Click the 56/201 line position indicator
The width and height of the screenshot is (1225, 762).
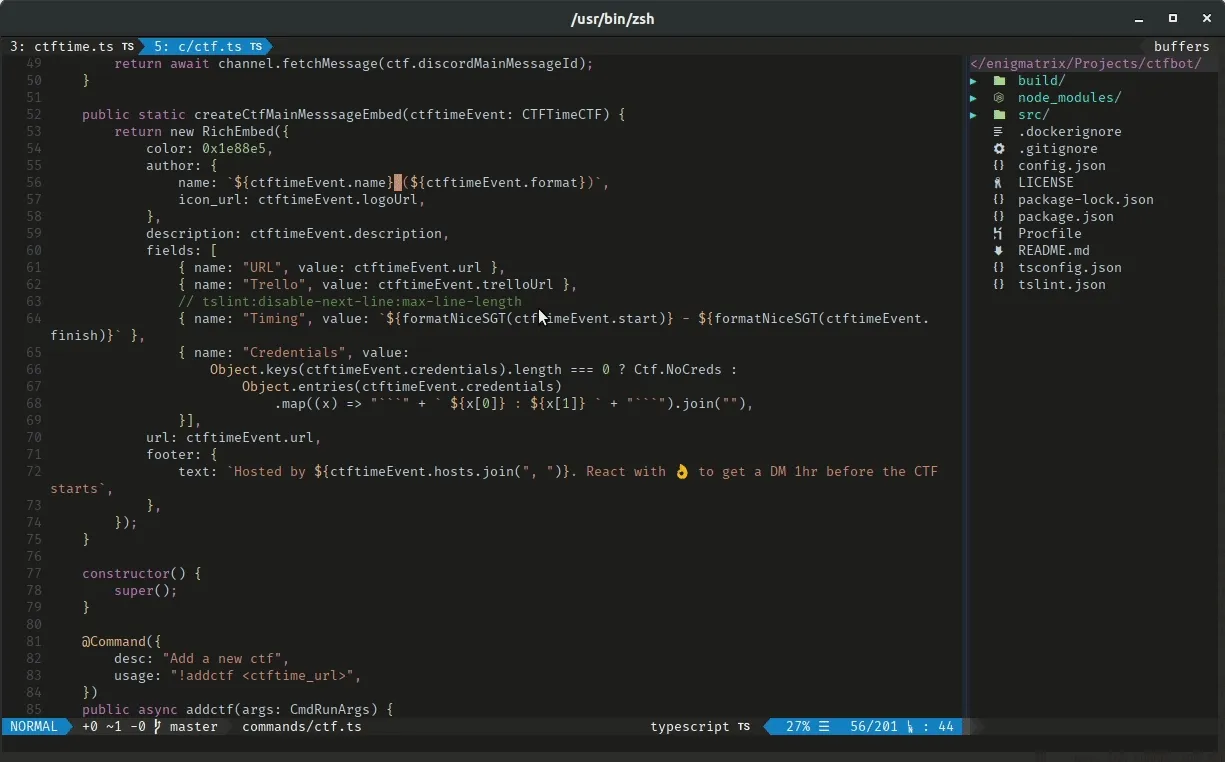(872, 727)
